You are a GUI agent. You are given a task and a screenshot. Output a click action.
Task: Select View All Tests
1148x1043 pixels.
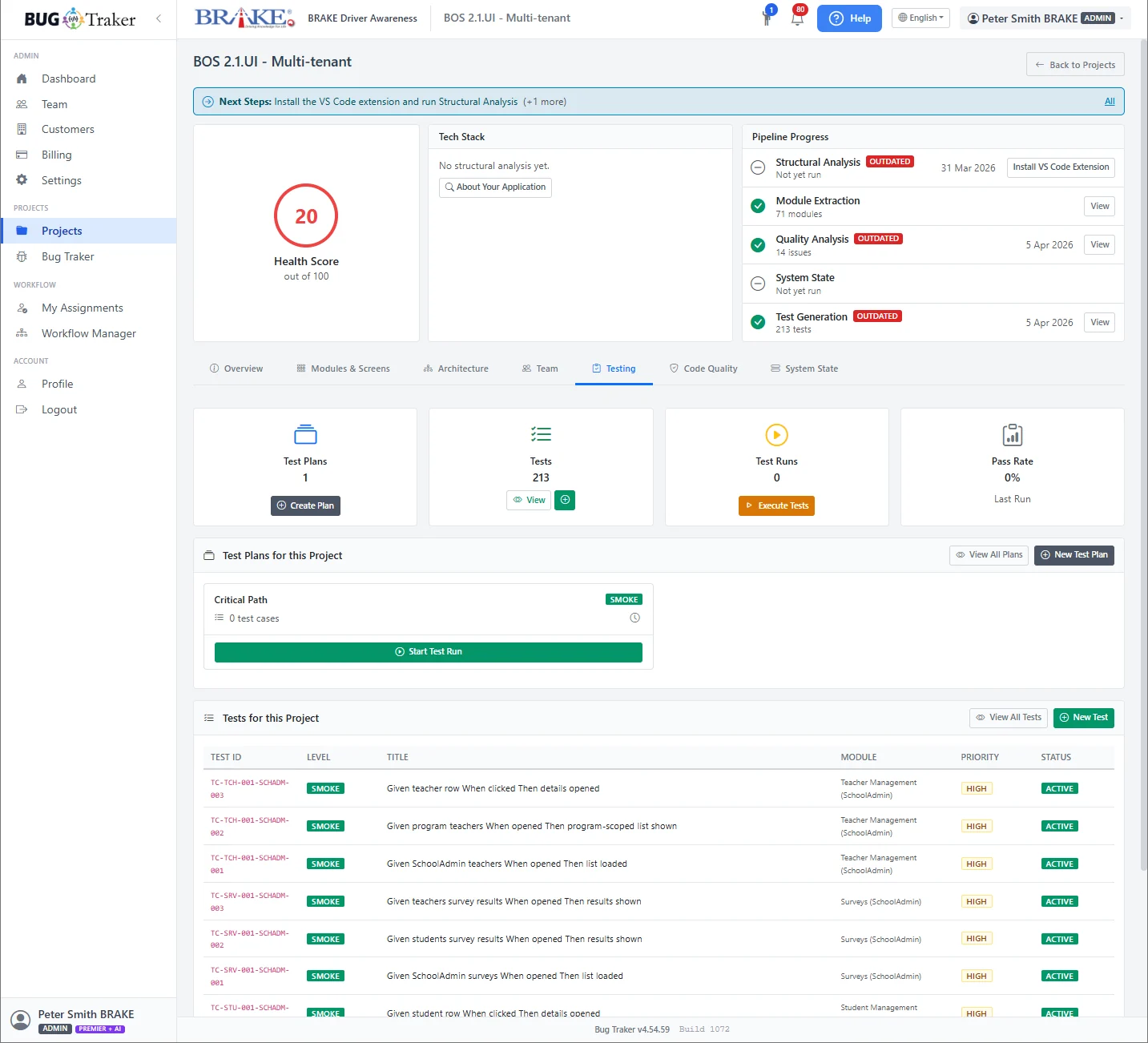pos(1009,718)
